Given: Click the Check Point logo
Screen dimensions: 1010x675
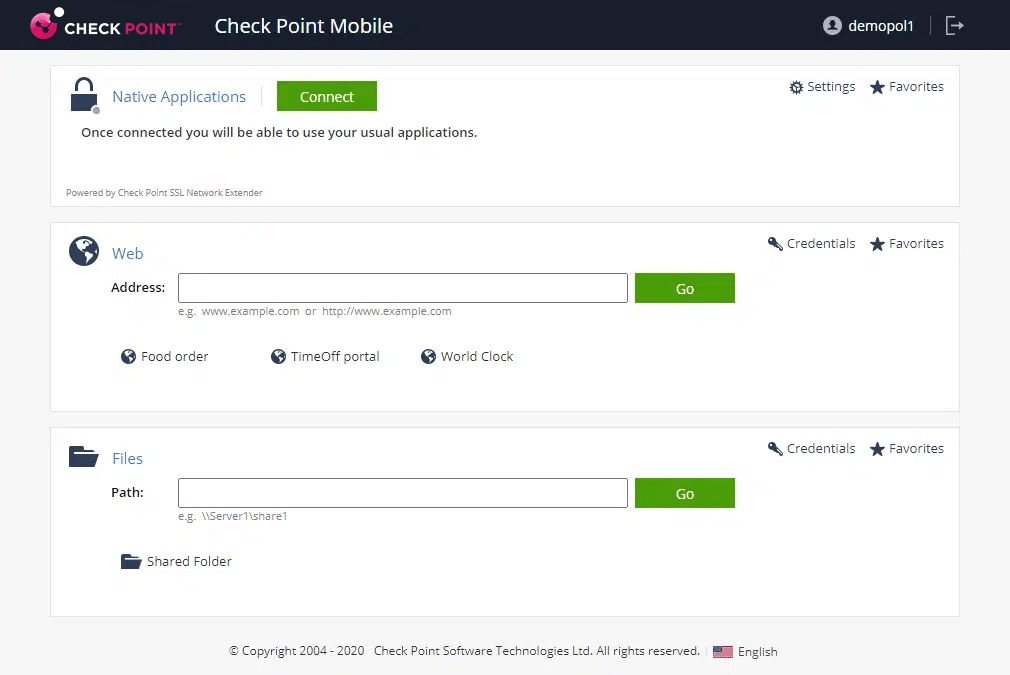Looking at the screenshot, I should pyautogui.click(x=104, y=25).
